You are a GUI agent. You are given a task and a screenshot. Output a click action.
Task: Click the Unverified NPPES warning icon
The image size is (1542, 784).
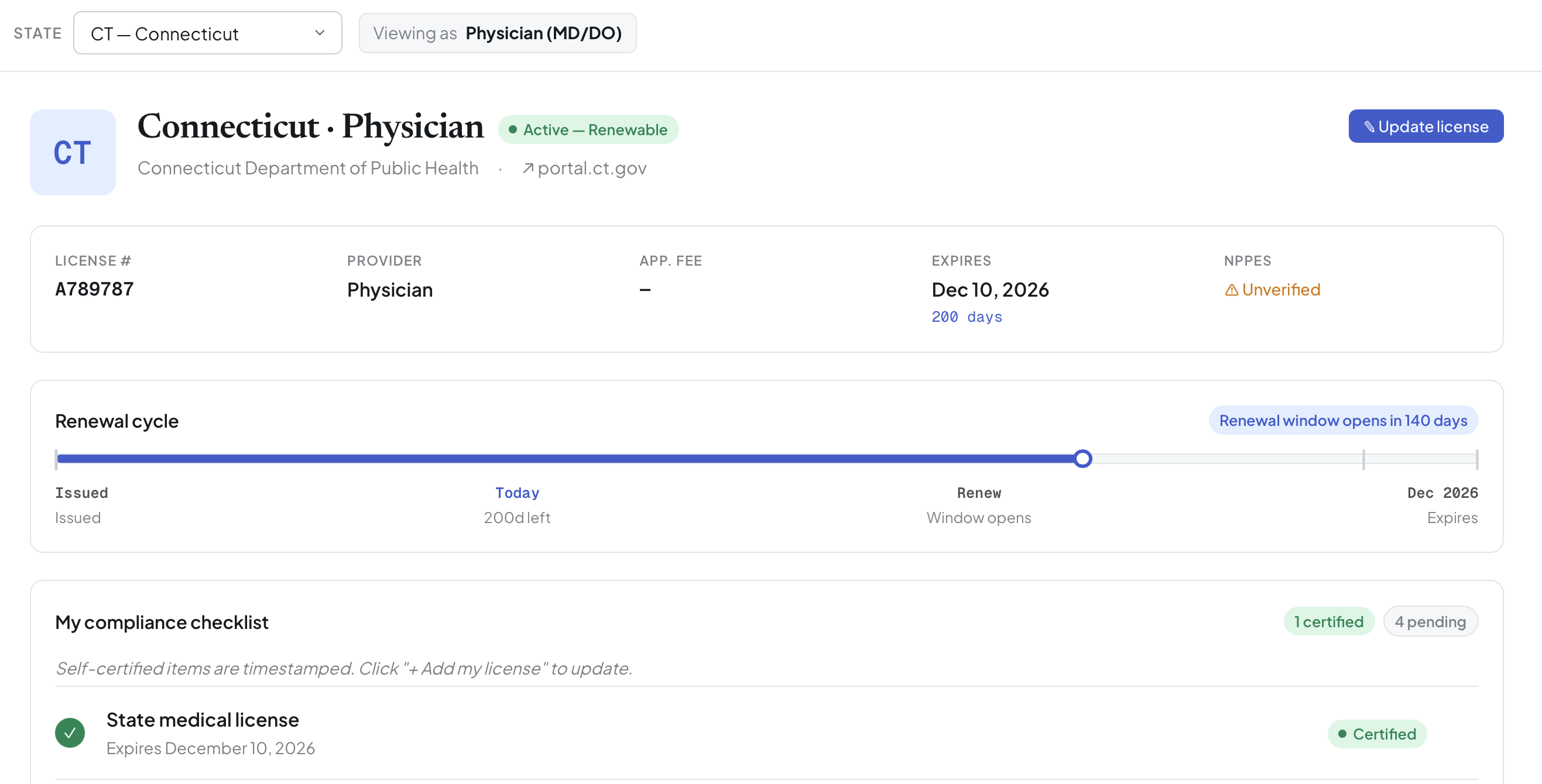[x=1231, y=290]
